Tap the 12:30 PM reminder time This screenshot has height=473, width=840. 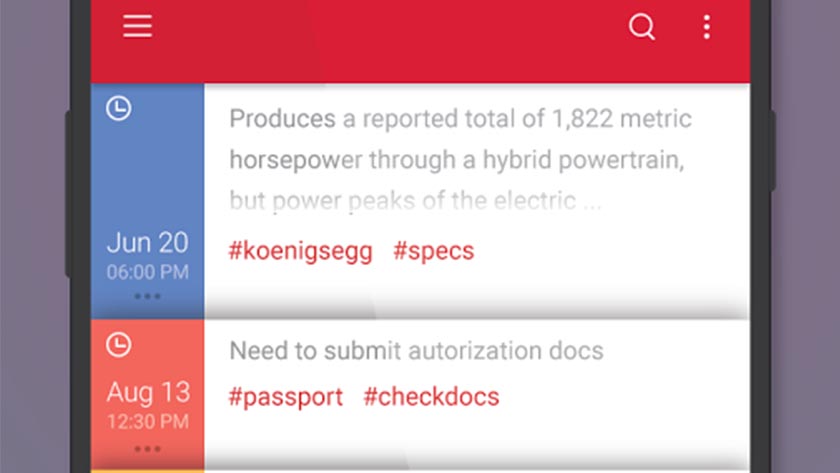(147, 419)
